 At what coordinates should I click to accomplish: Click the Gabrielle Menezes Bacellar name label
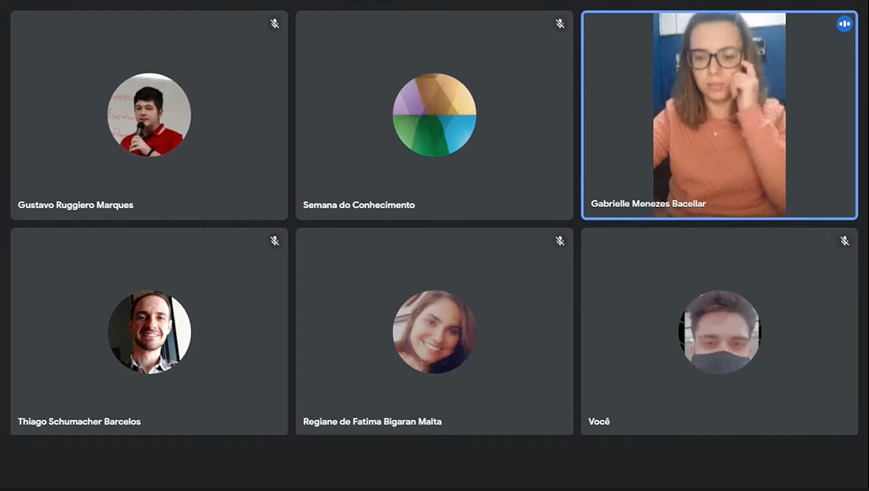click(648, 204)
